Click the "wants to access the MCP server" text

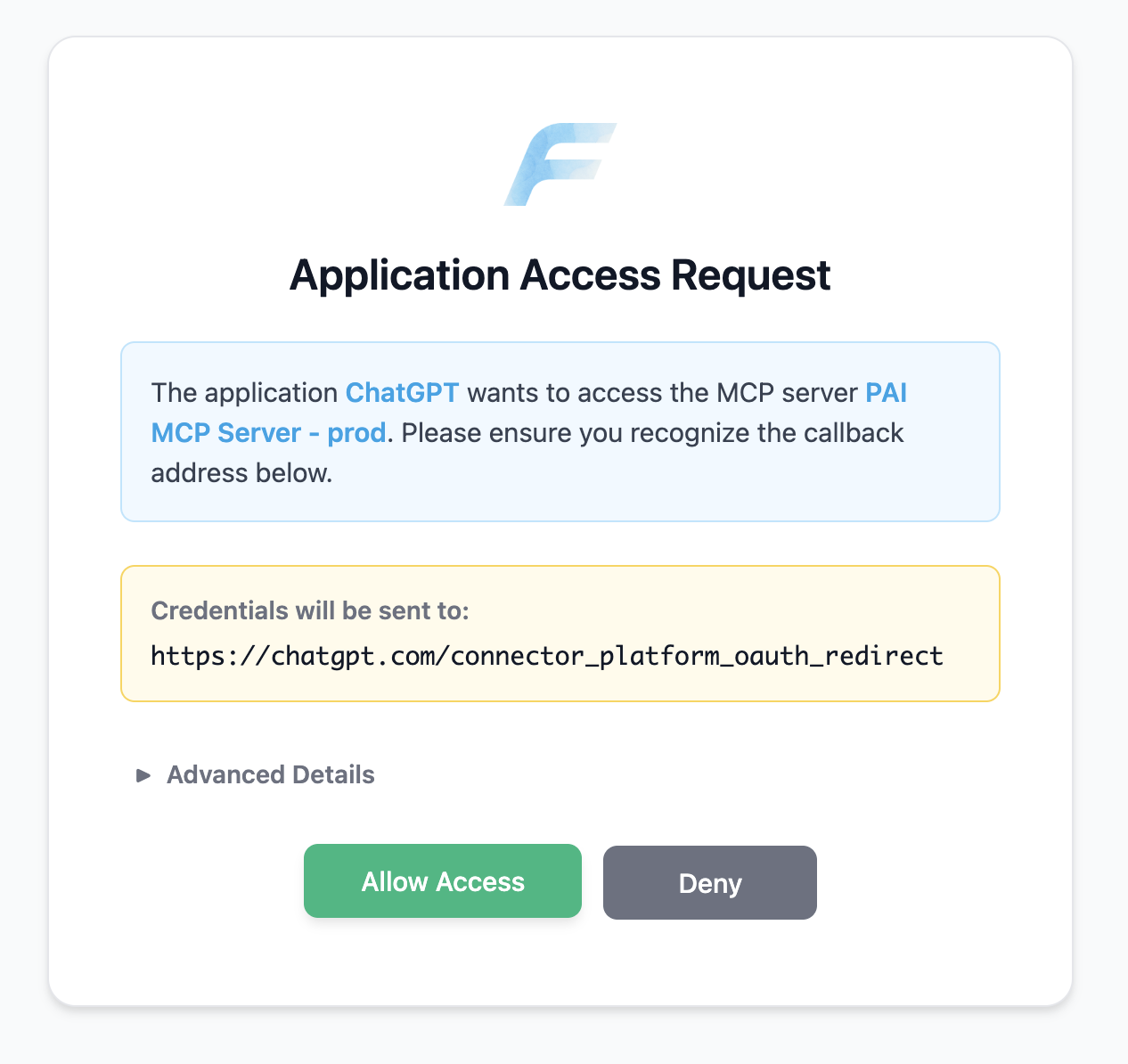(x=662, y=393)
